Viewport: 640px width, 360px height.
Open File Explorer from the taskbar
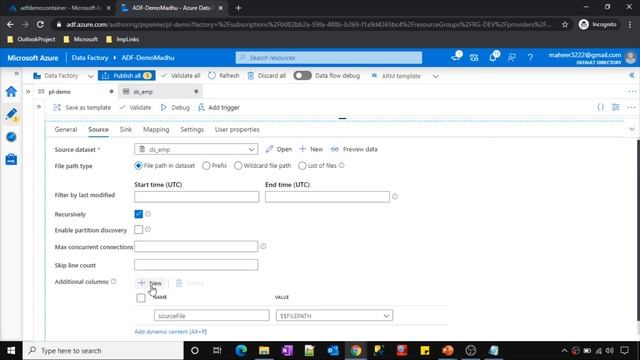[x=264, y=351]
